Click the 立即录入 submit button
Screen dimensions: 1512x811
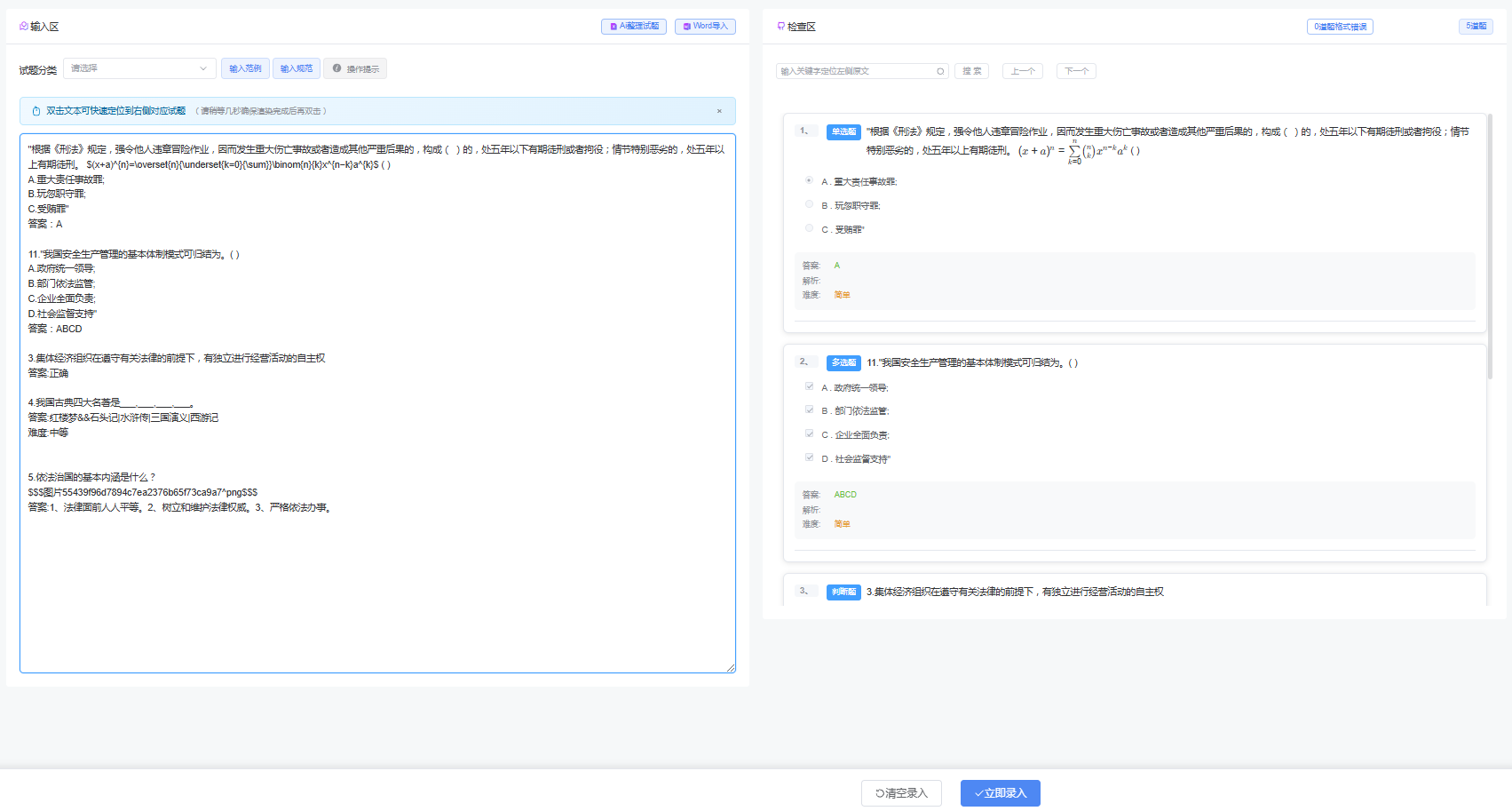point(1000,793)
